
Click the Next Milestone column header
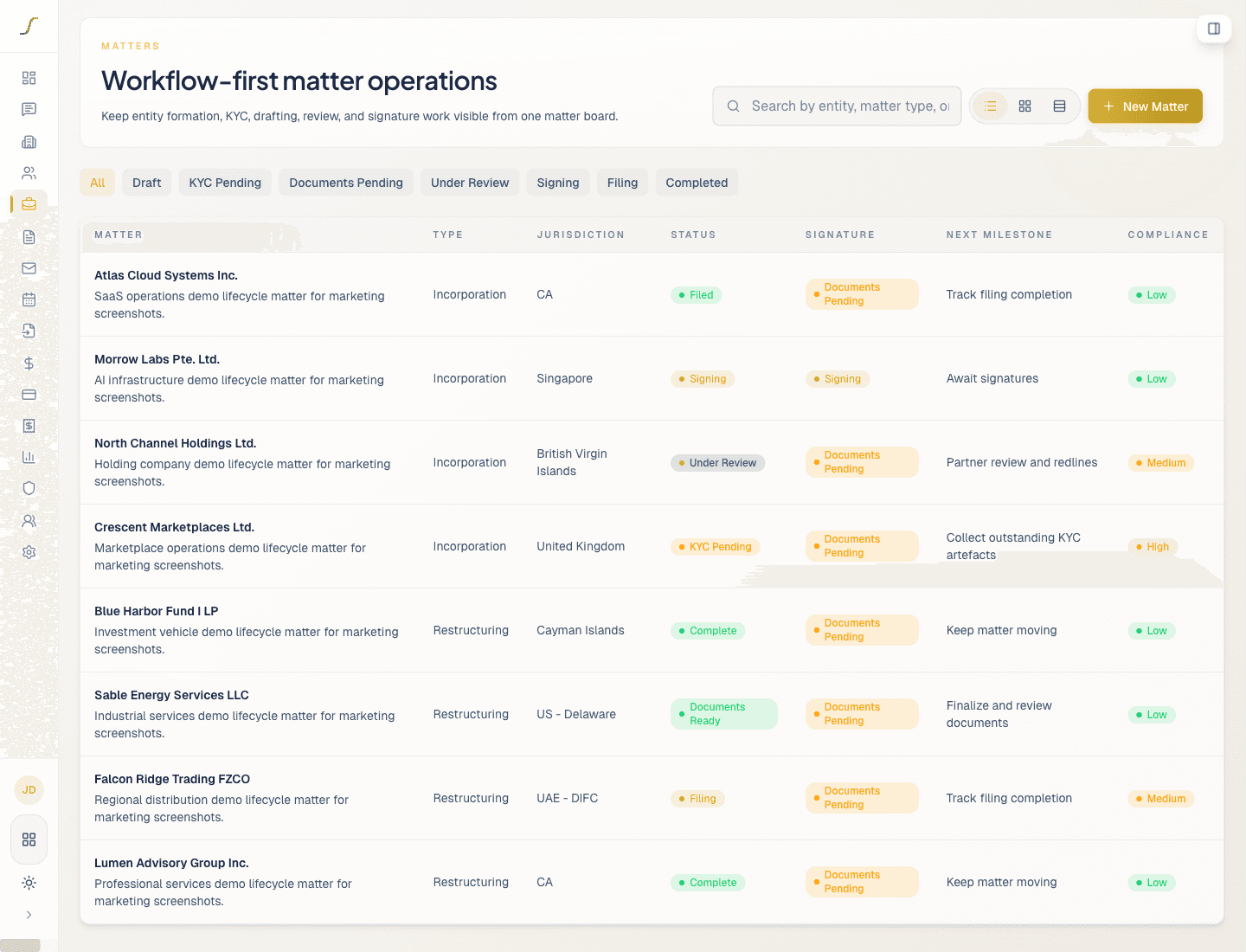click(x=999, y=235)
